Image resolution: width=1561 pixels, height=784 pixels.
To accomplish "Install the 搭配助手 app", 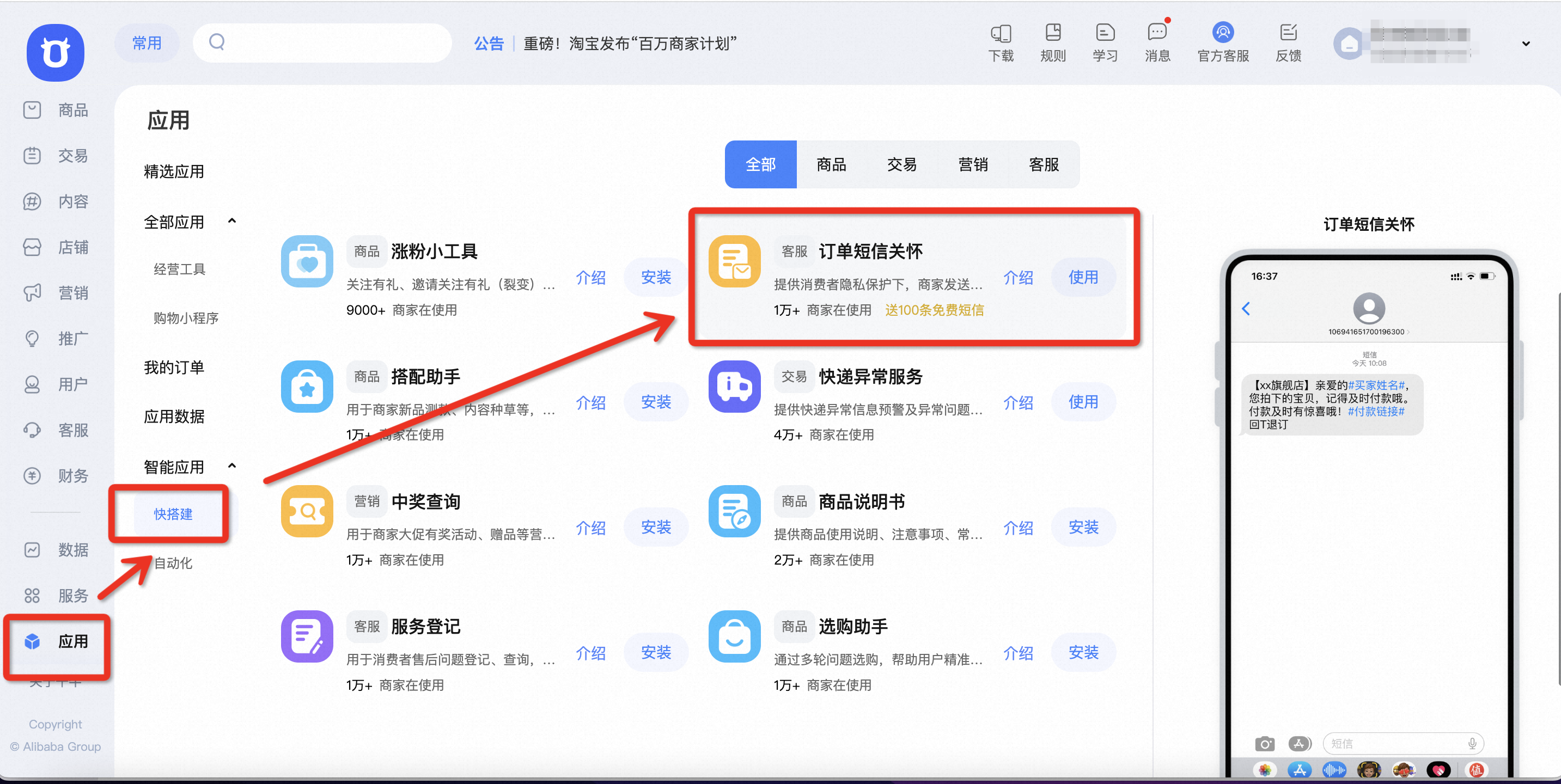I will tap(656, 402).
